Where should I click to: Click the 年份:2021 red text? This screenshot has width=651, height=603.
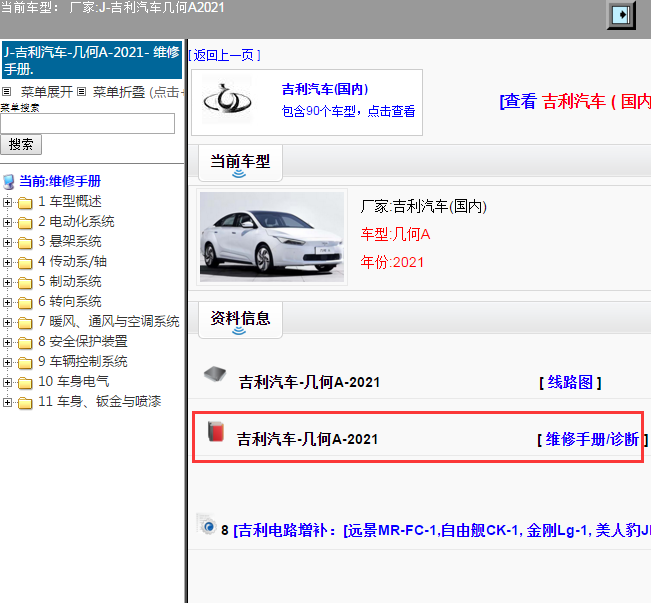click(x=392, y=262)
